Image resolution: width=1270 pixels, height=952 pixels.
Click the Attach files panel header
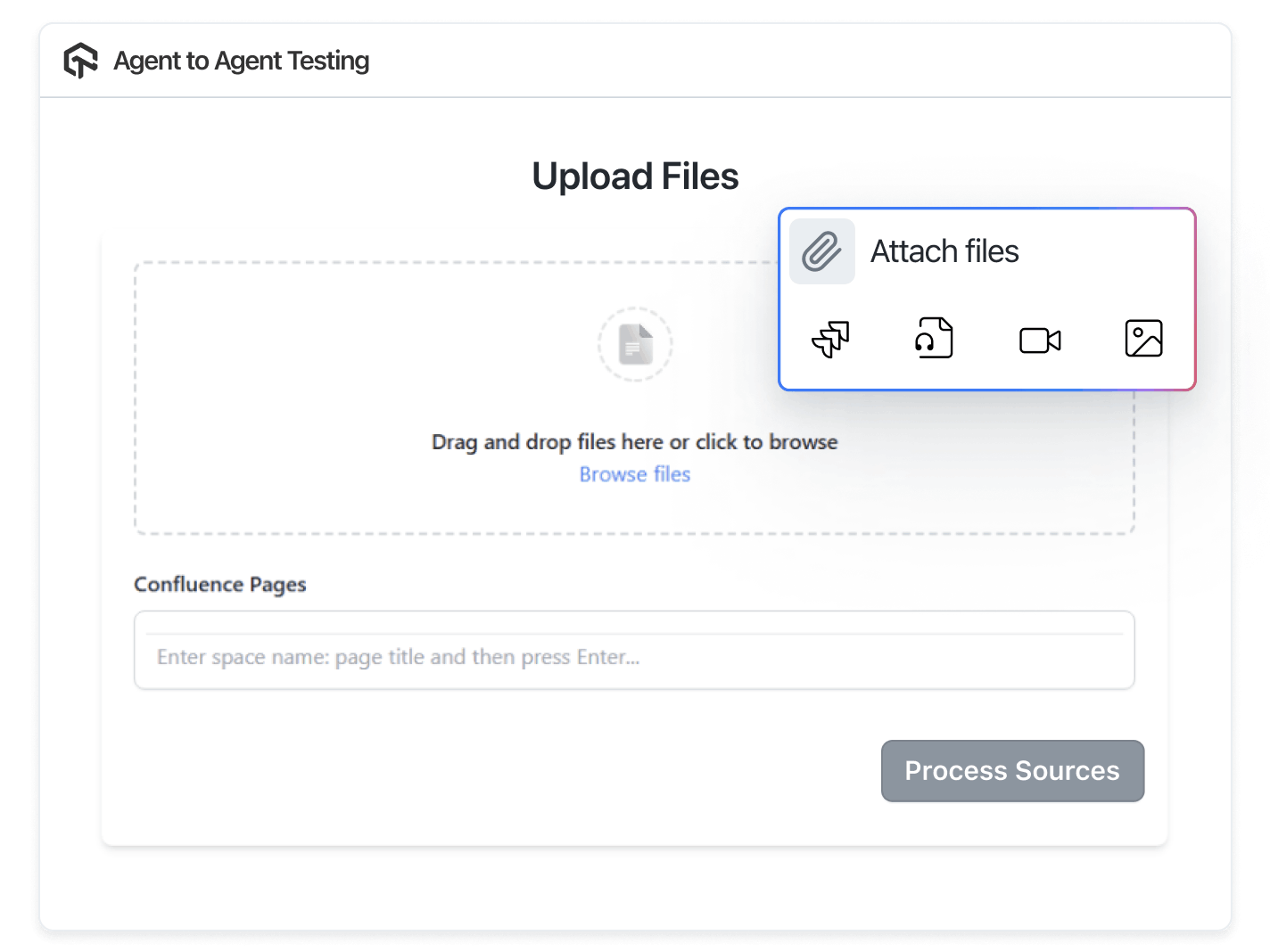(945, 250)
